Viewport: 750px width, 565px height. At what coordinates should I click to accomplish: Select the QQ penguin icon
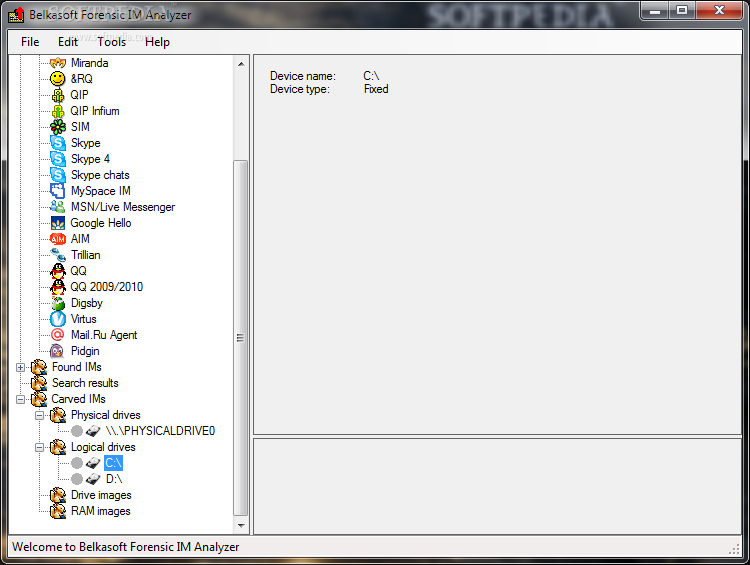tap(58, 271)
